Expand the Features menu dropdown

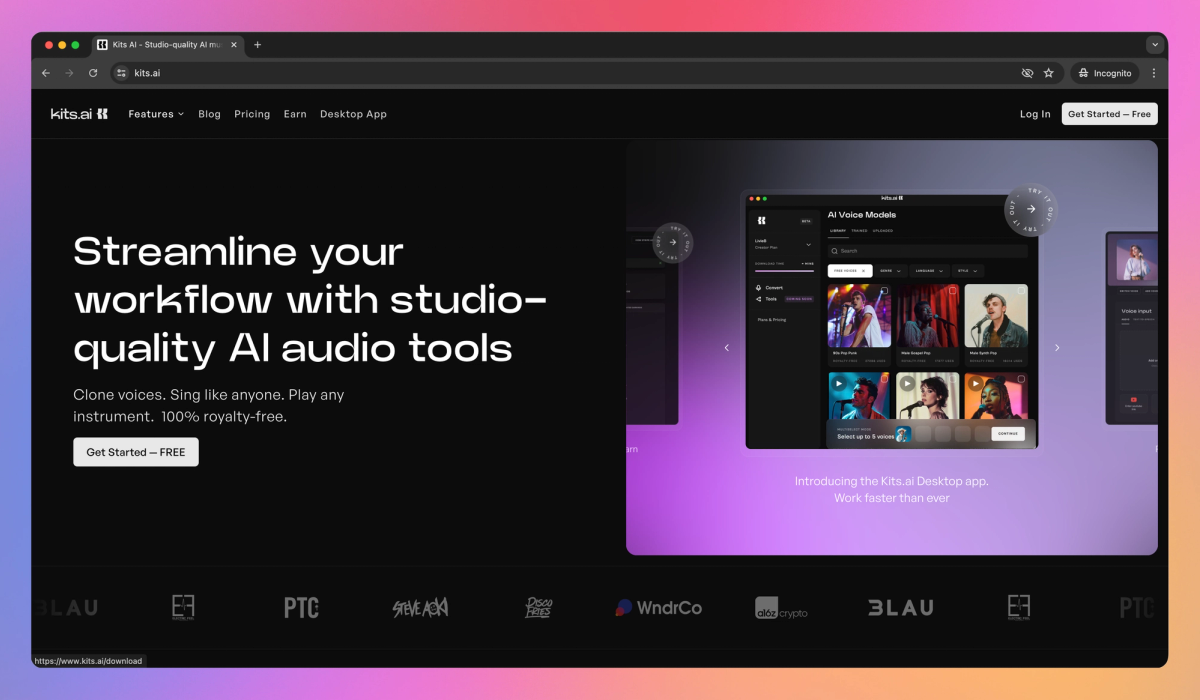156,114
